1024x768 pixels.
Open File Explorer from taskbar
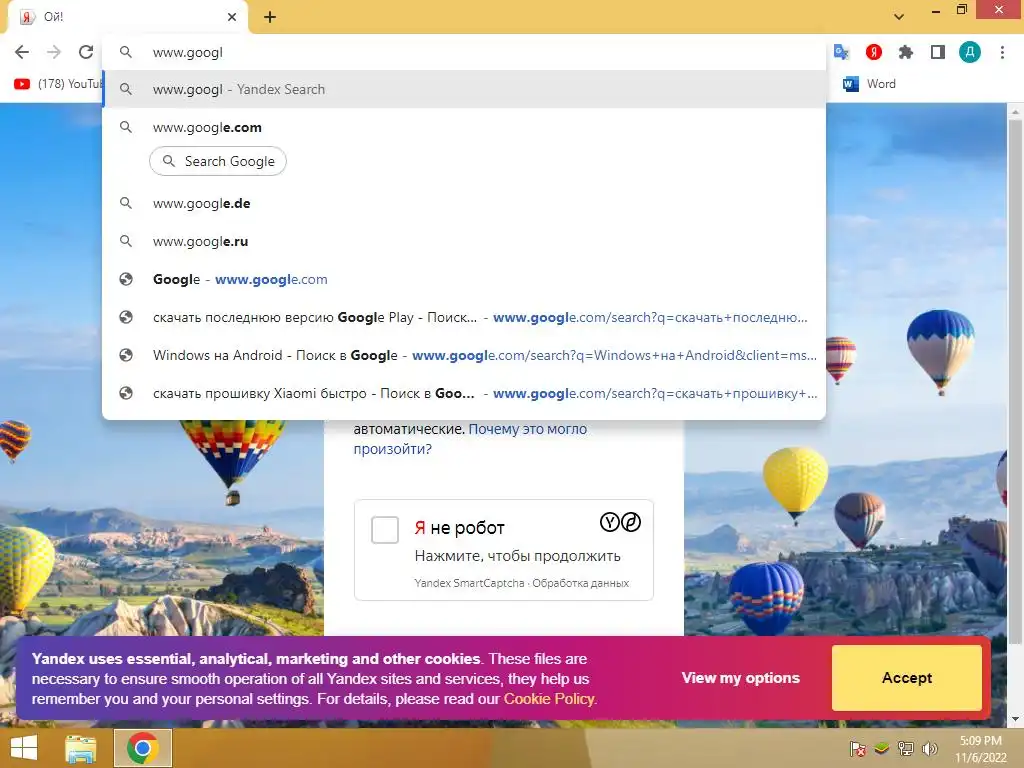click(80, 748)
